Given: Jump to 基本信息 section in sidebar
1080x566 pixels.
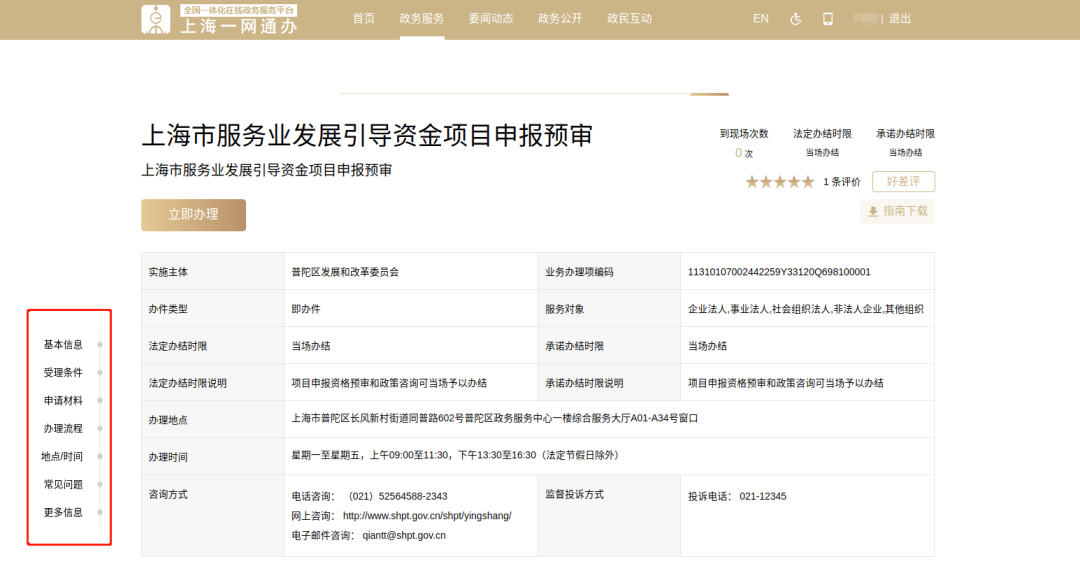Looking at the screenshot, I should 63,345.
